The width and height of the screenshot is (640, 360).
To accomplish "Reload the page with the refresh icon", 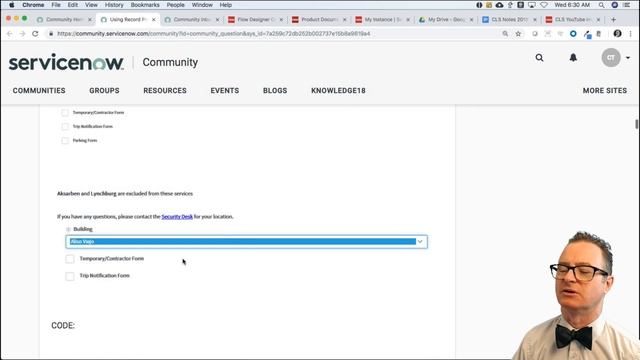I will point(35,34).
